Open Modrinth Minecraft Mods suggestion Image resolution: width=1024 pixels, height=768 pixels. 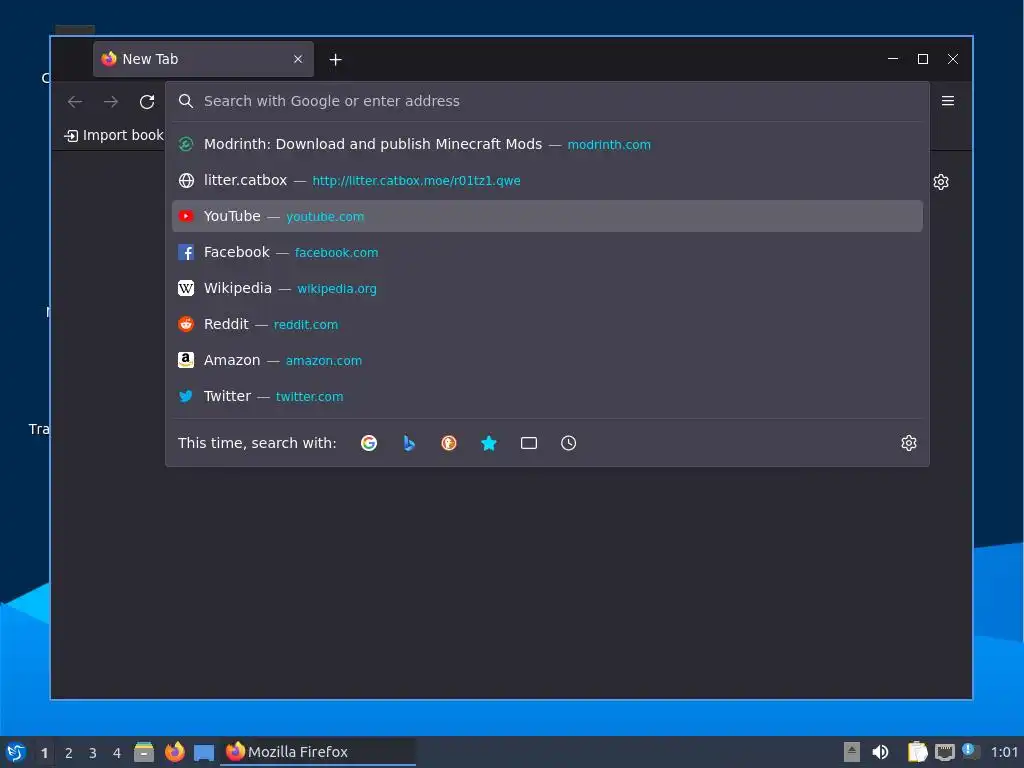(547, 144)
